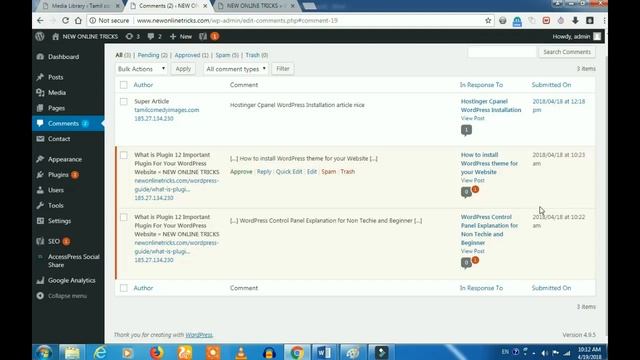Open Posts in the sidebar
Screen dimensions: 640x360
(x=55, y=77)
